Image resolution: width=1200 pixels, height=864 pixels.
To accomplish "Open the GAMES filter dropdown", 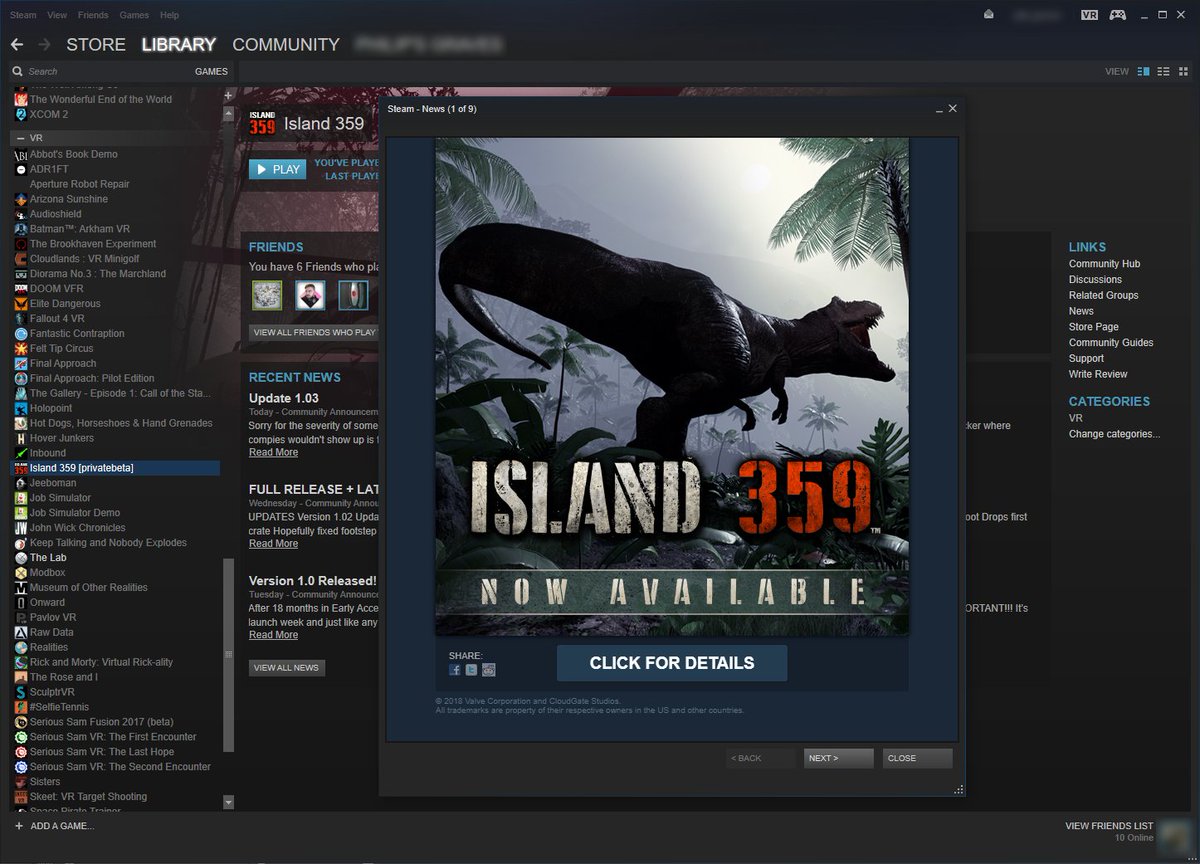I will click(x=211, y=72).
